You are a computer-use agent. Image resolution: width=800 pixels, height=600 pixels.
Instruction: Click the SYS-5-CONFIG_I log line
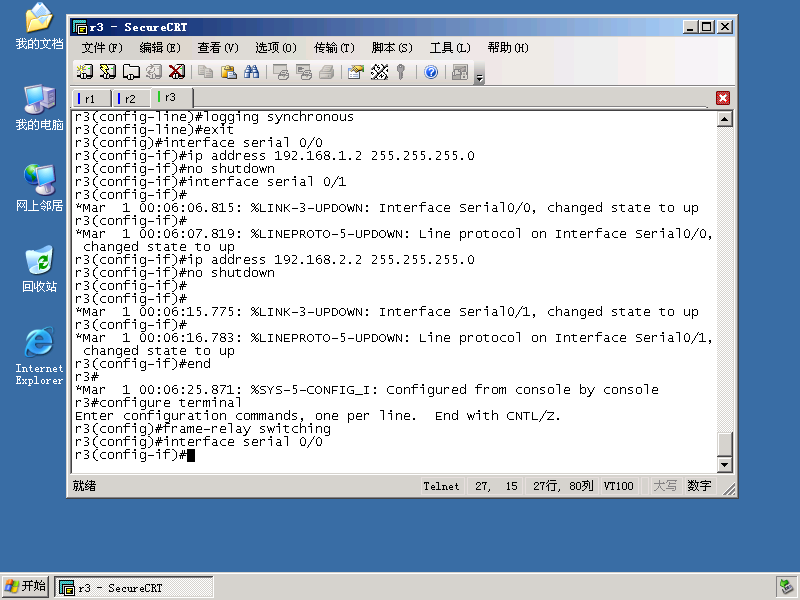pyautogui.click(x=366, y=390)
